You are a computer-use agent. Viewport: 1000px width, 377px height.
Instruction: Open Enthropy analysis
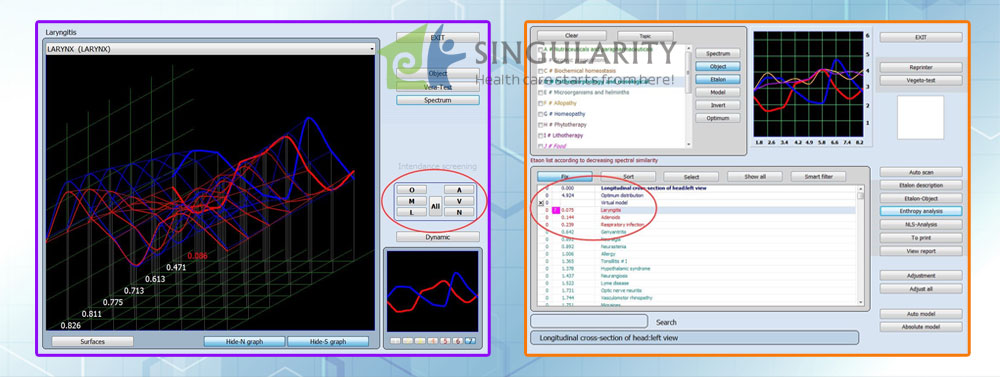921,211
